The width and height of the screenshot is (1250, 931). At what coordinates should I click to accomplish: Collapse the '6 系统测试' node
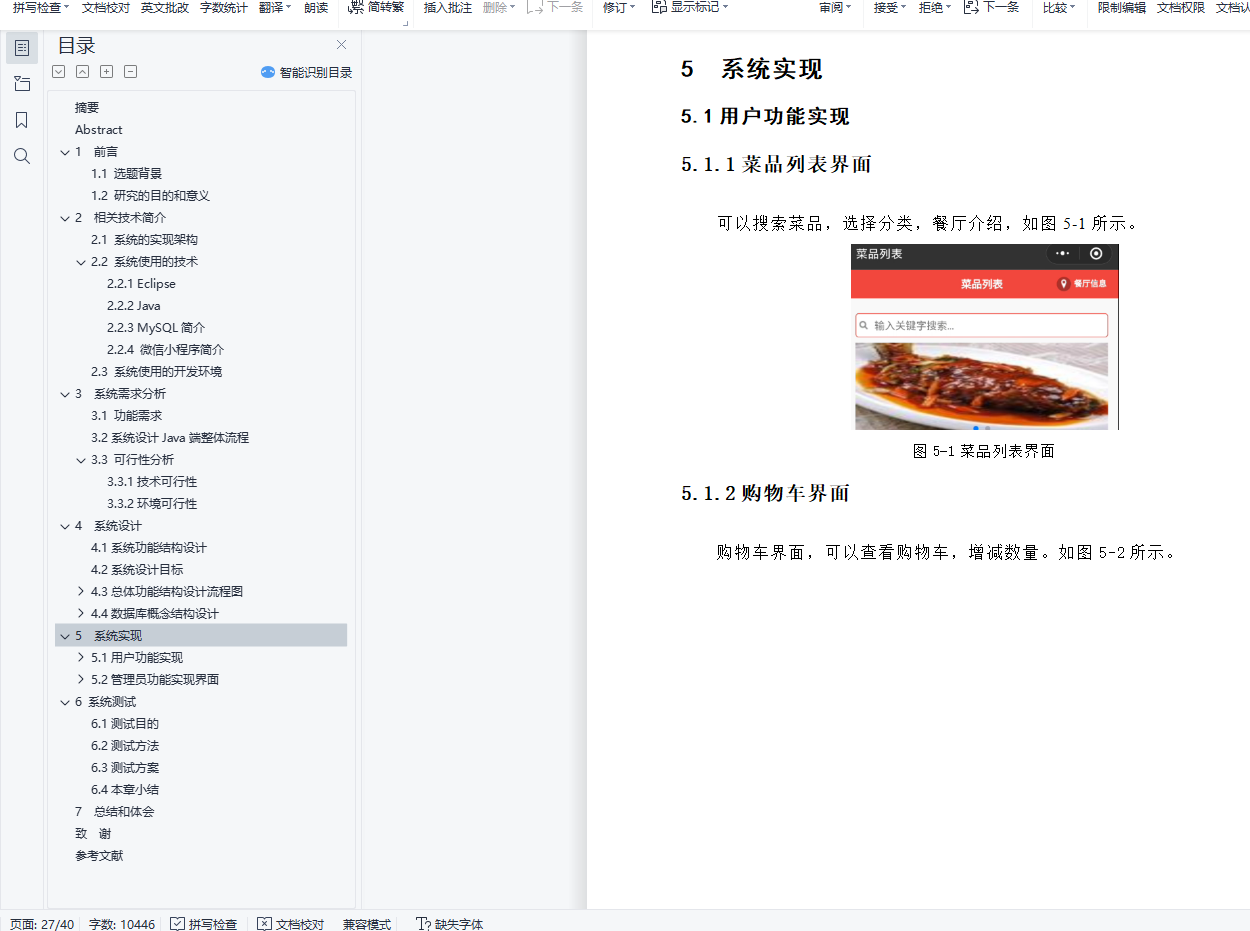(x=65, y=702)
